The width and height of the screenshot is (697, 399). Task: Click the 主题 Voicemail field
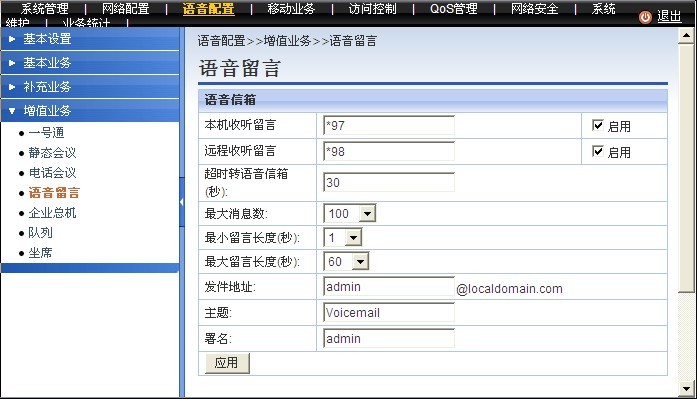point(389,312)
